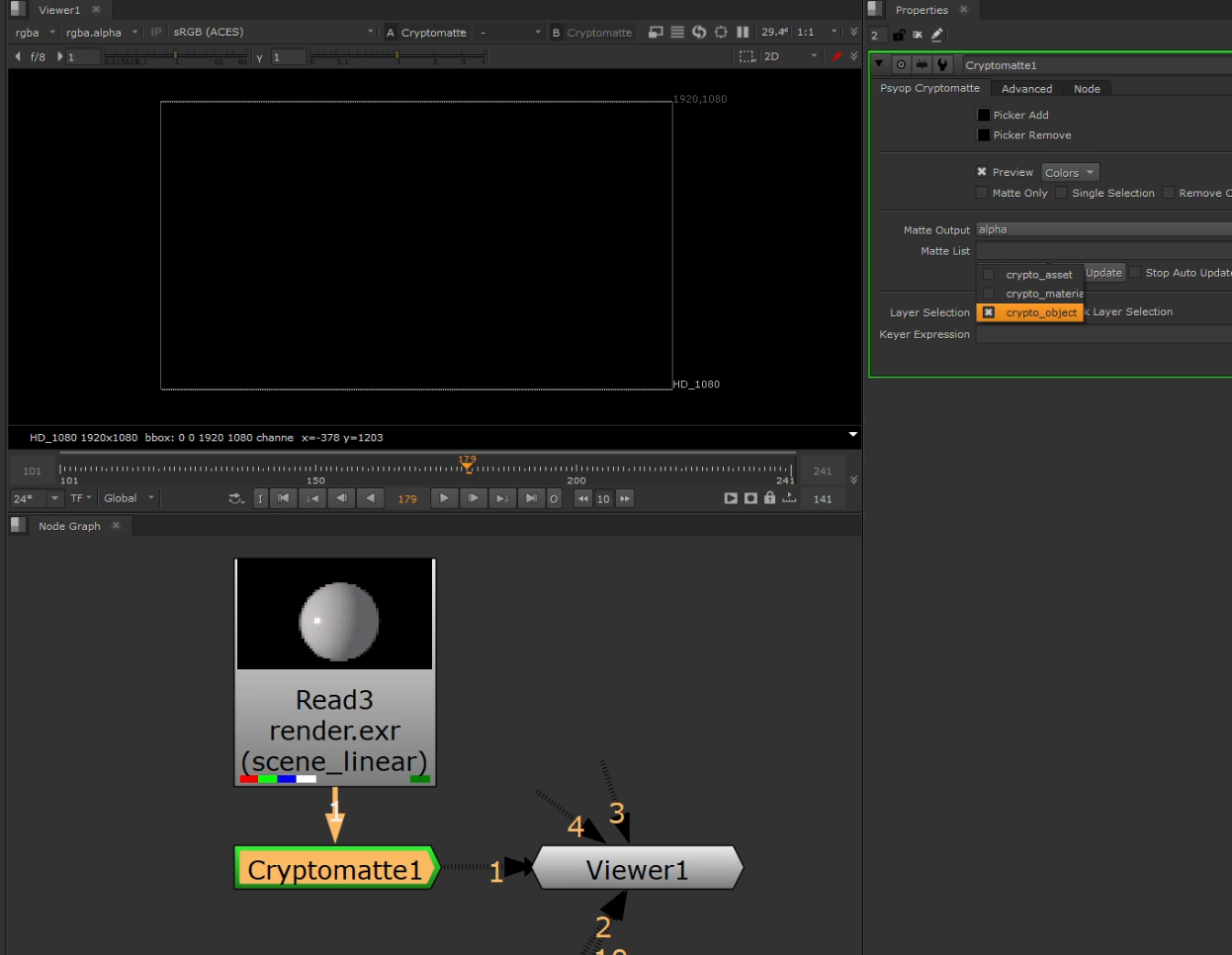
Task: Enable the Stop Auto Update checkbox
Action: 1135,272
